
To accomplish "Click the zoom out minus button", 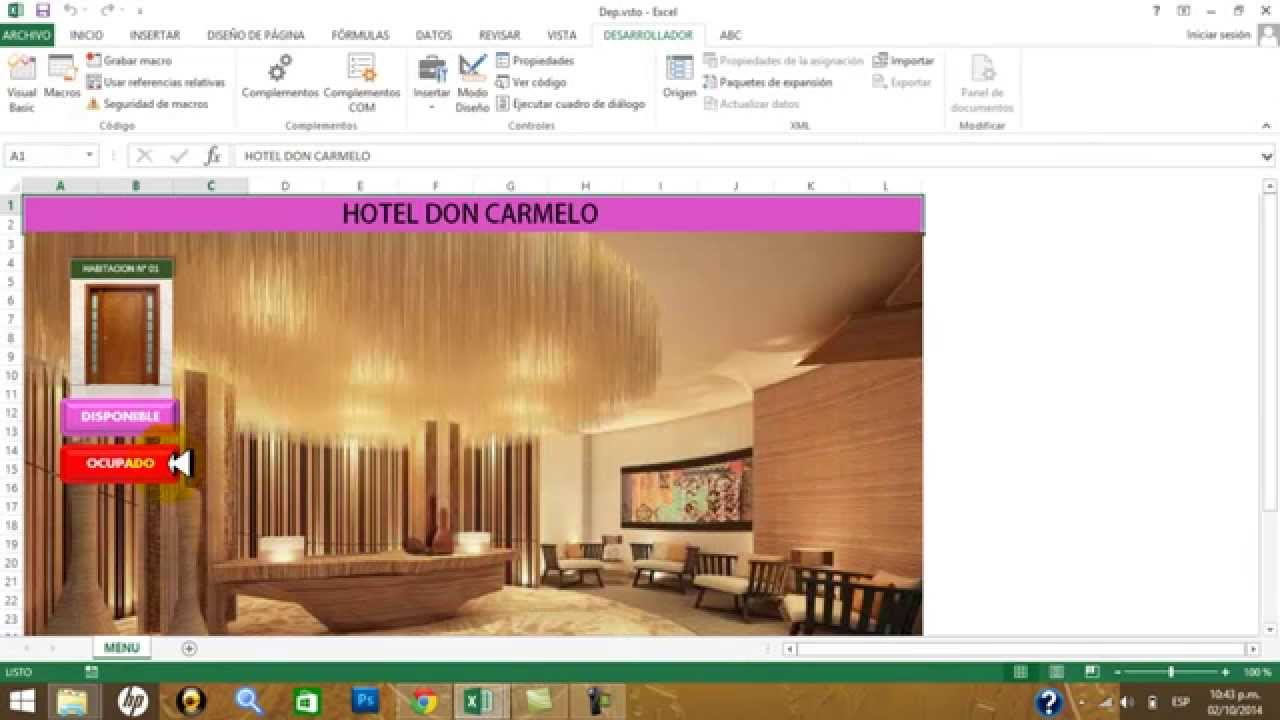I will [1118, 672].
